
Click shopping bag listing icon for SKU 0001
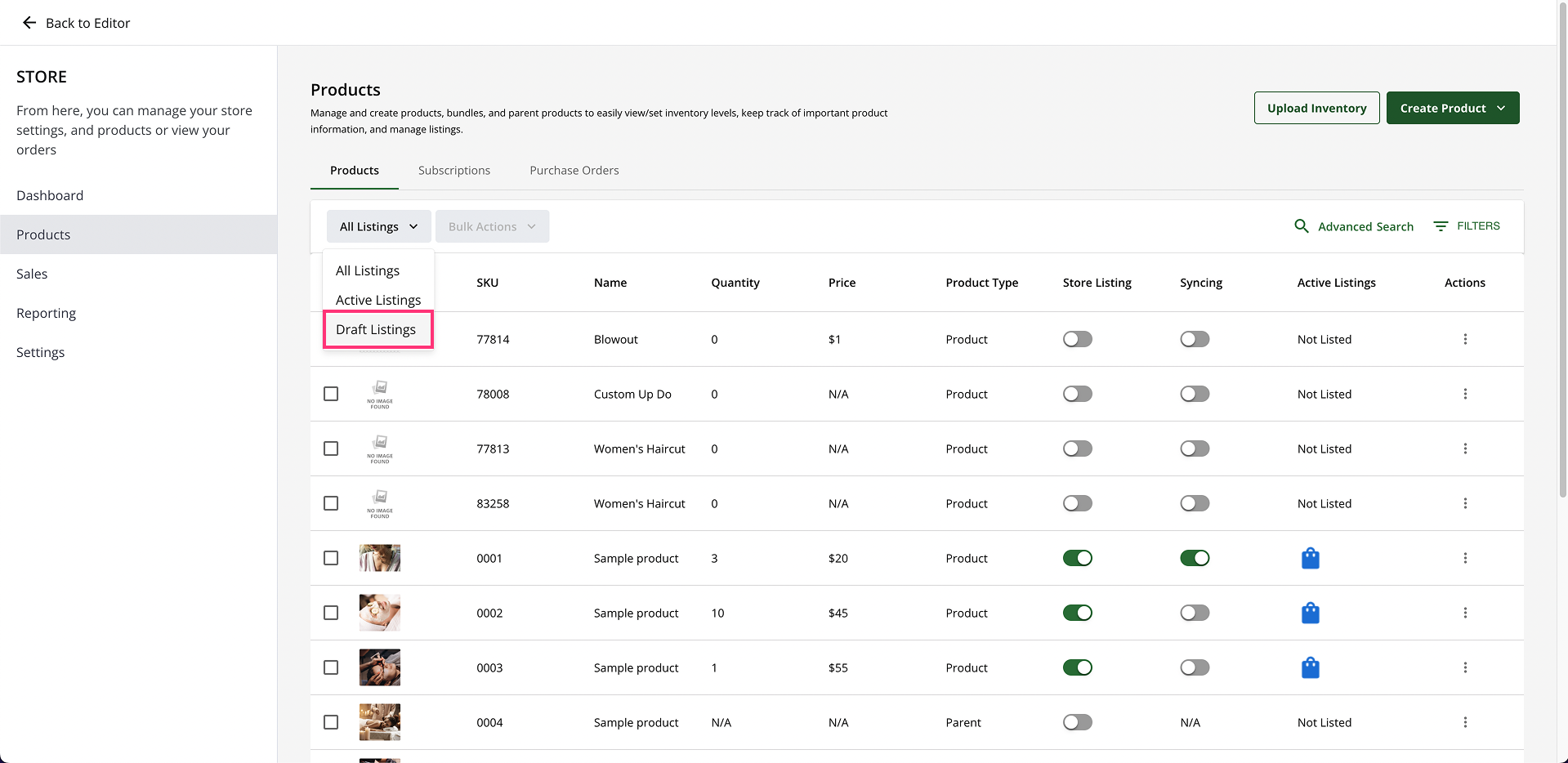(x=1310, y=558)
